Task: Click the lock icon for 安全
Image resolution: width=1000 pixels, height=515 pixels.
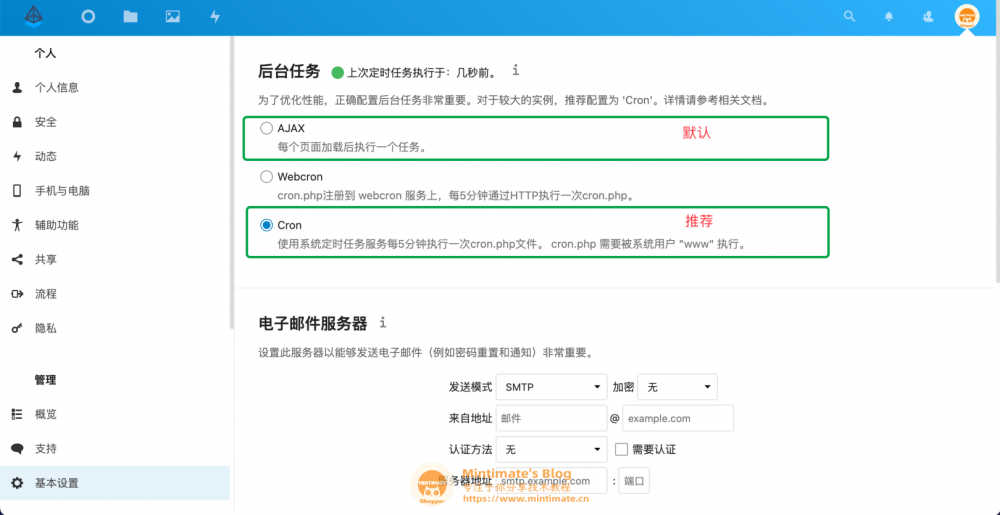Action: [17, 122]
